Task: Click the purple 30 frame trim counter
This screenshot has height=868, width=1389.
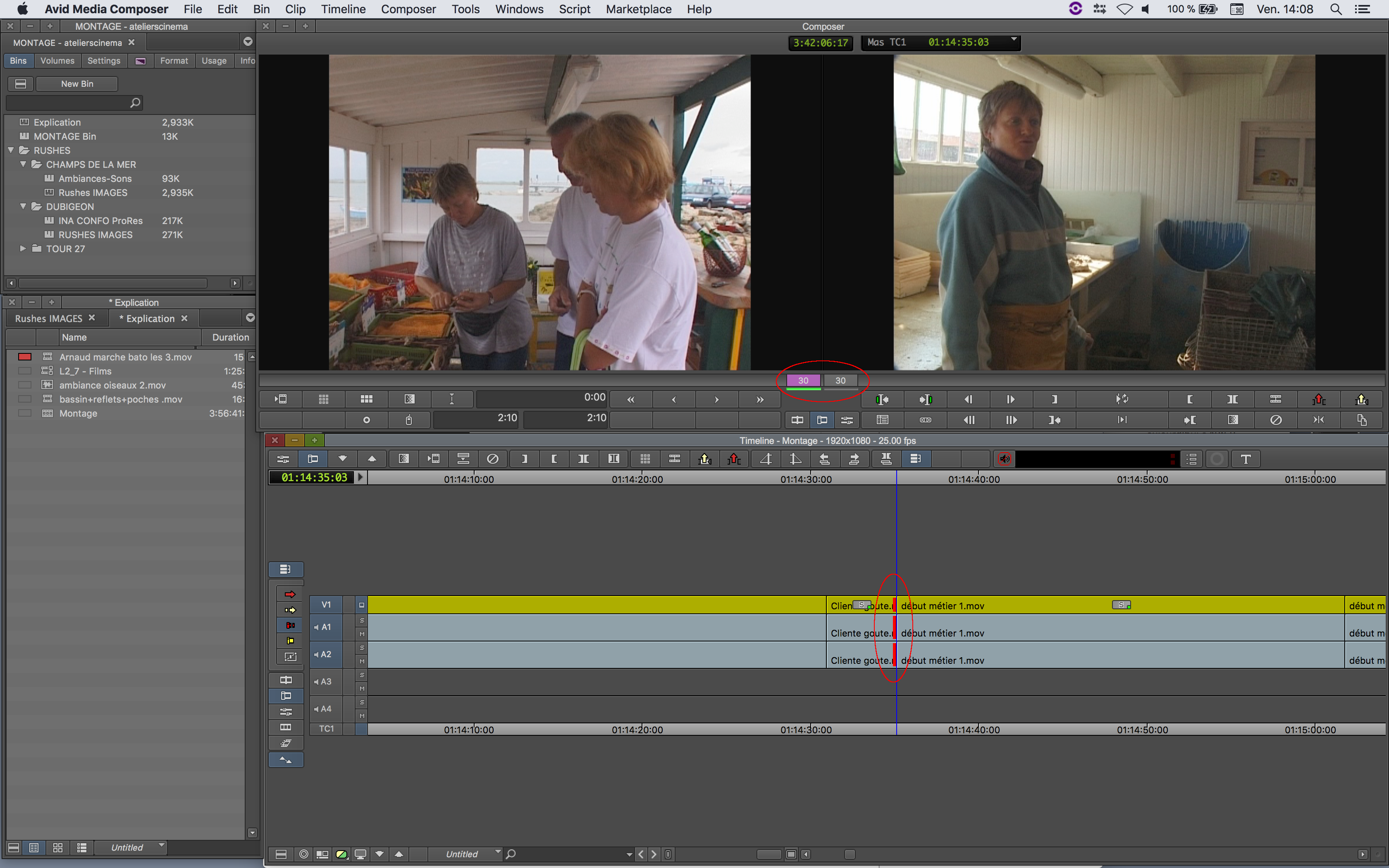Action: 803,381
